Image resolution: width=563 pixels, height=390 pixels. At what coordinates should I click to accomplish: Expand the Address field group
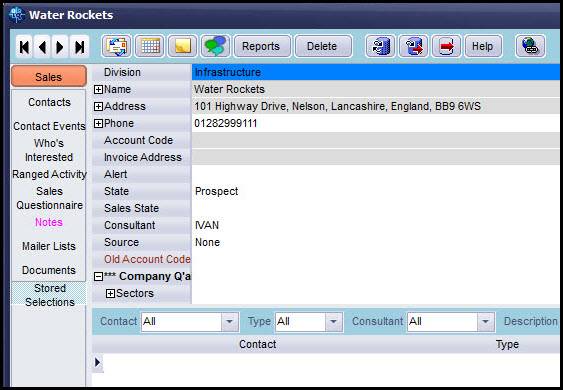click(98, 106)
